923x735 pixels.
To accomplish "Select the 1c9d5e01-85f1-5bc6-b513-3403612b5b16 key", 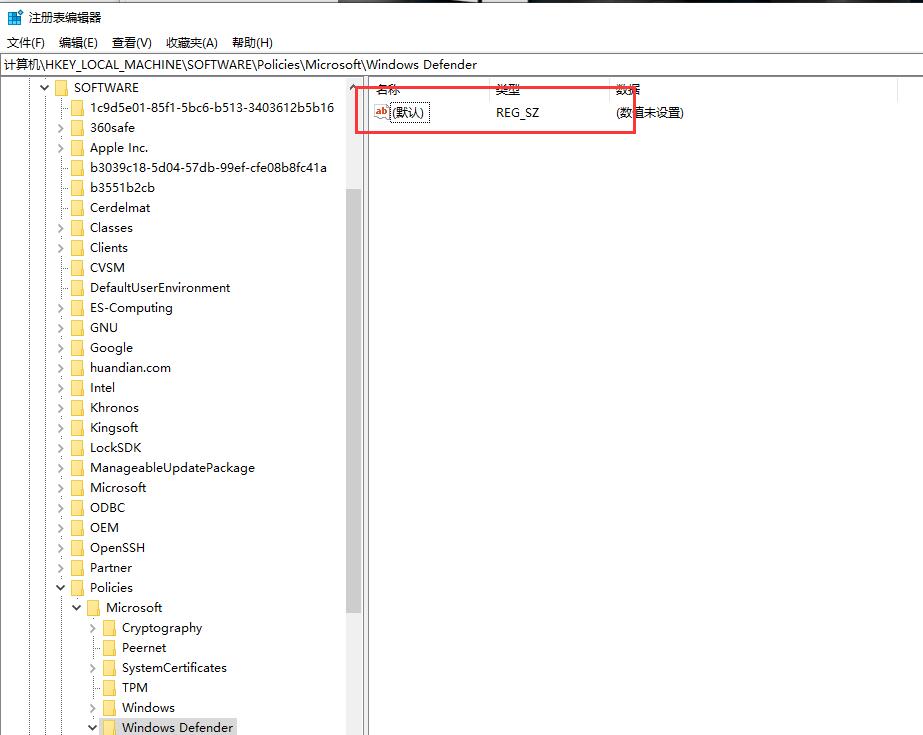I will tap(212, 108).
